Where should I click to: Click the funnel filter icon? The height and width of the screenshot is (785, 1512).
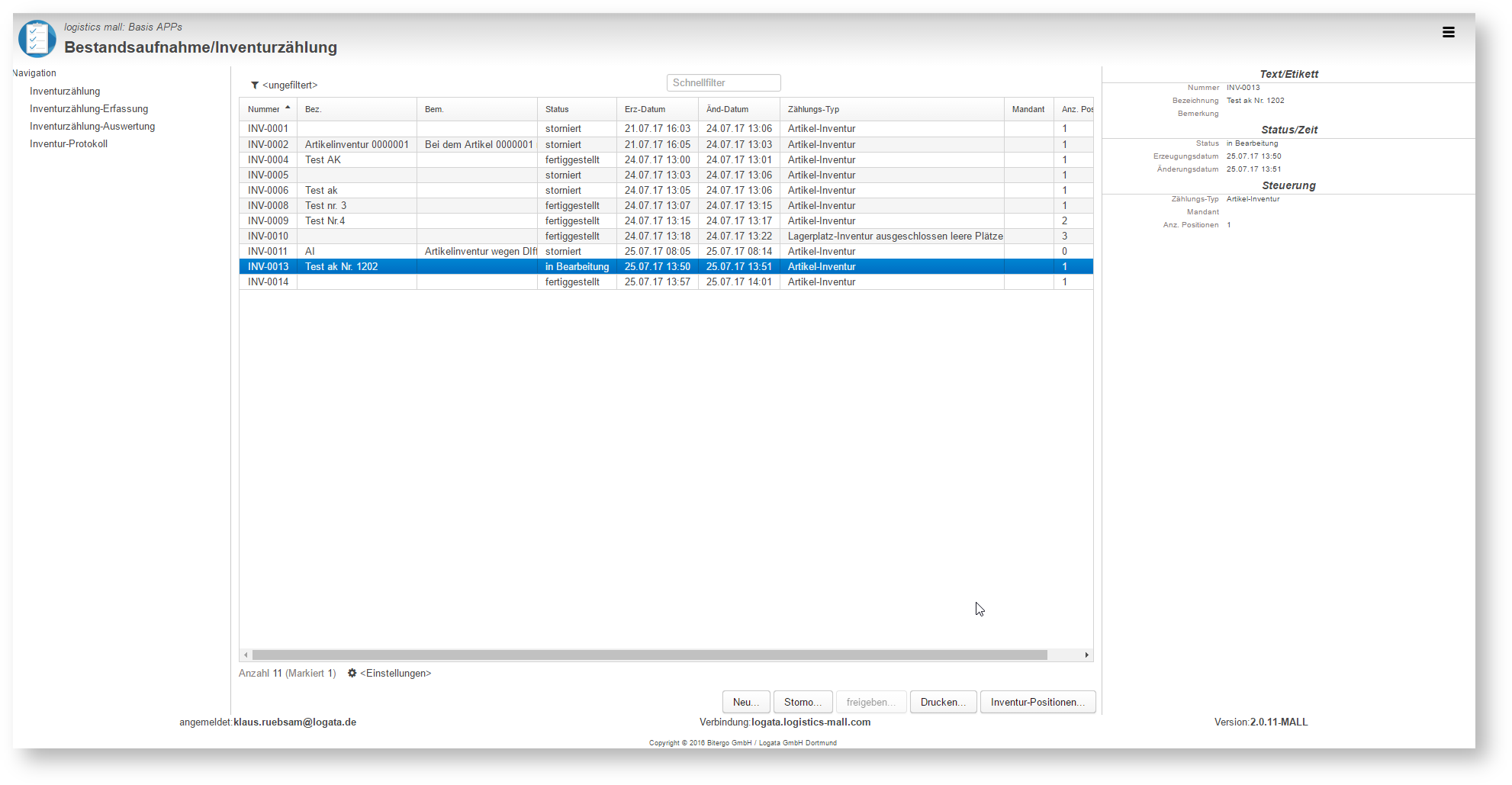(x=255, y=85)
